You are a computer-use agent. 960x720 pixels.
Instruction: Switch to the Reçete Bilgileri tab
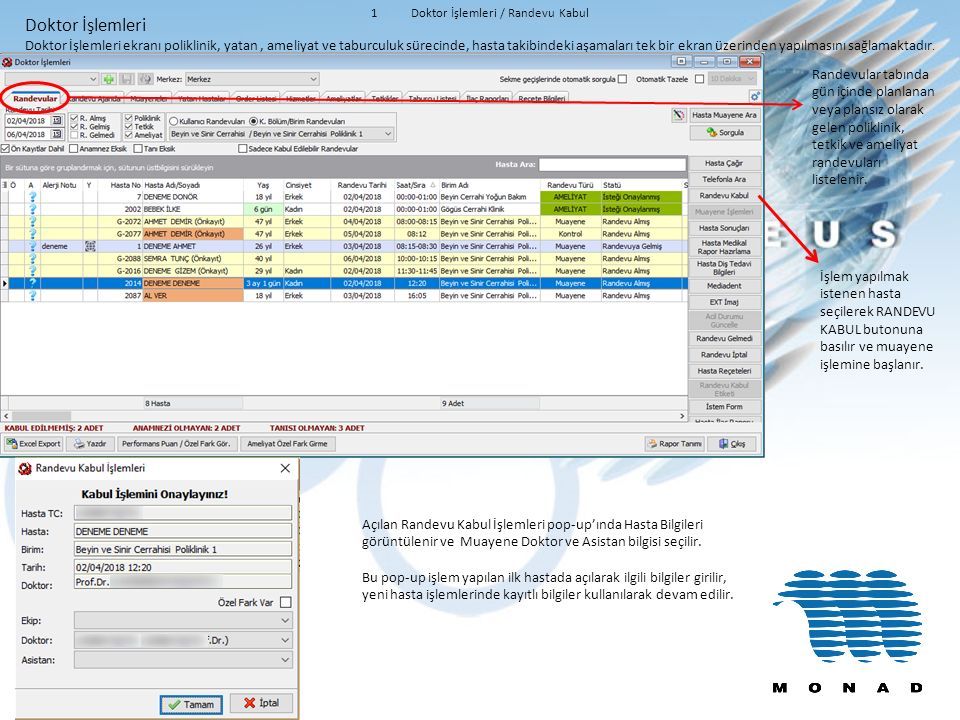click(541, 99)
